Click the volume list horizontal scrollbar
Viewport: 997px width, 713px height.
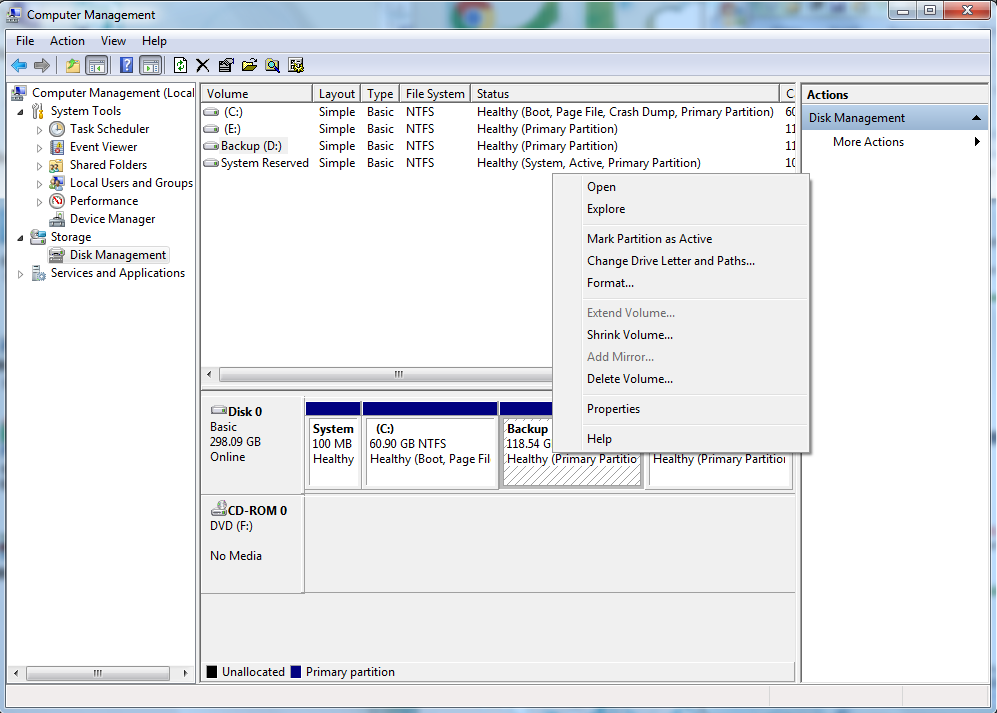(398, 375)
